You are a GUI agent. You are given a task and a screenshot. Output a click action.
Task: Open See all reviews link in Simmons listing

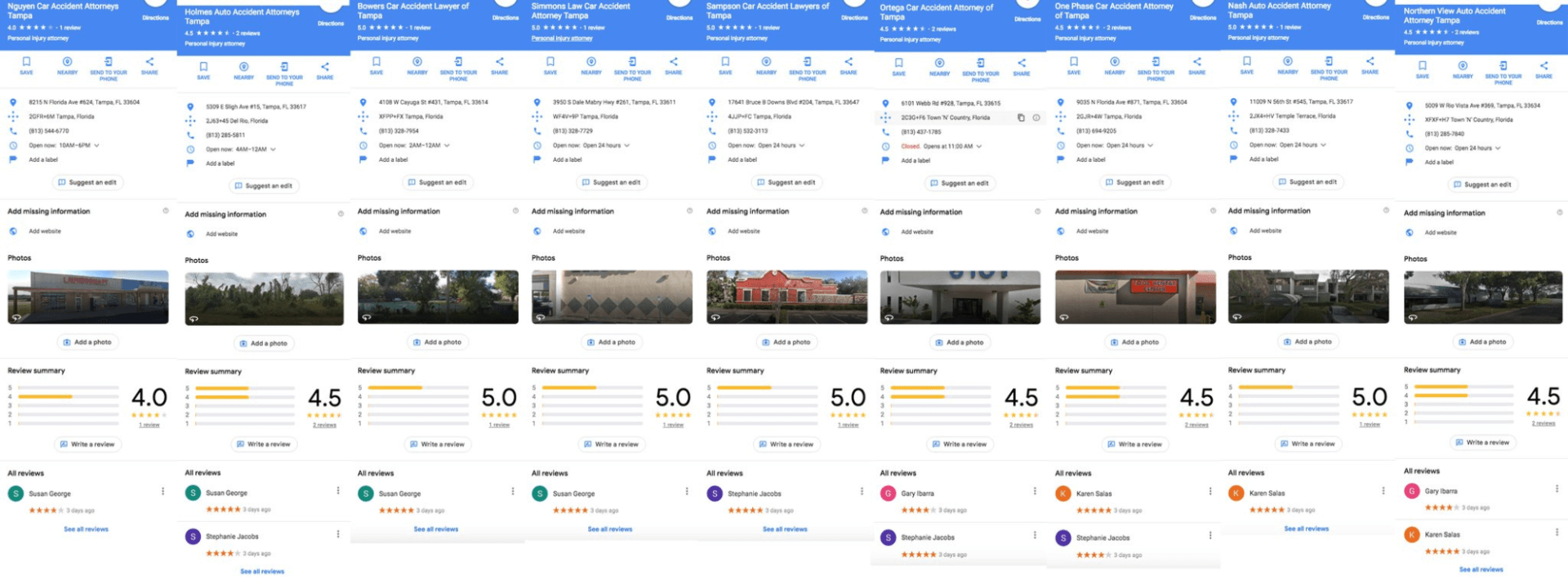[610, 529]
